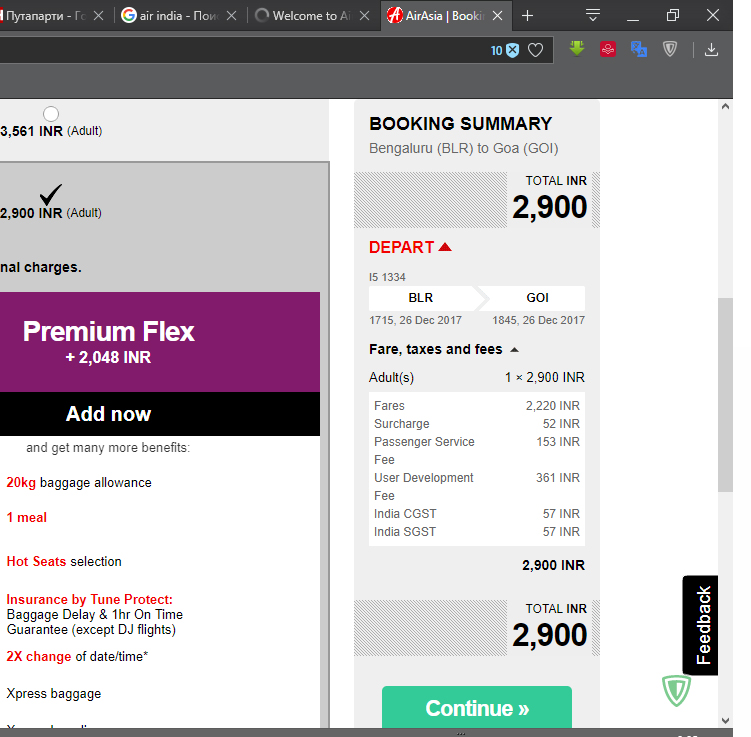The width and height of the screenshot is (751, 737).
Task: Click the grey VPN shield icon in the toolbar
Action: click(670, 49)
